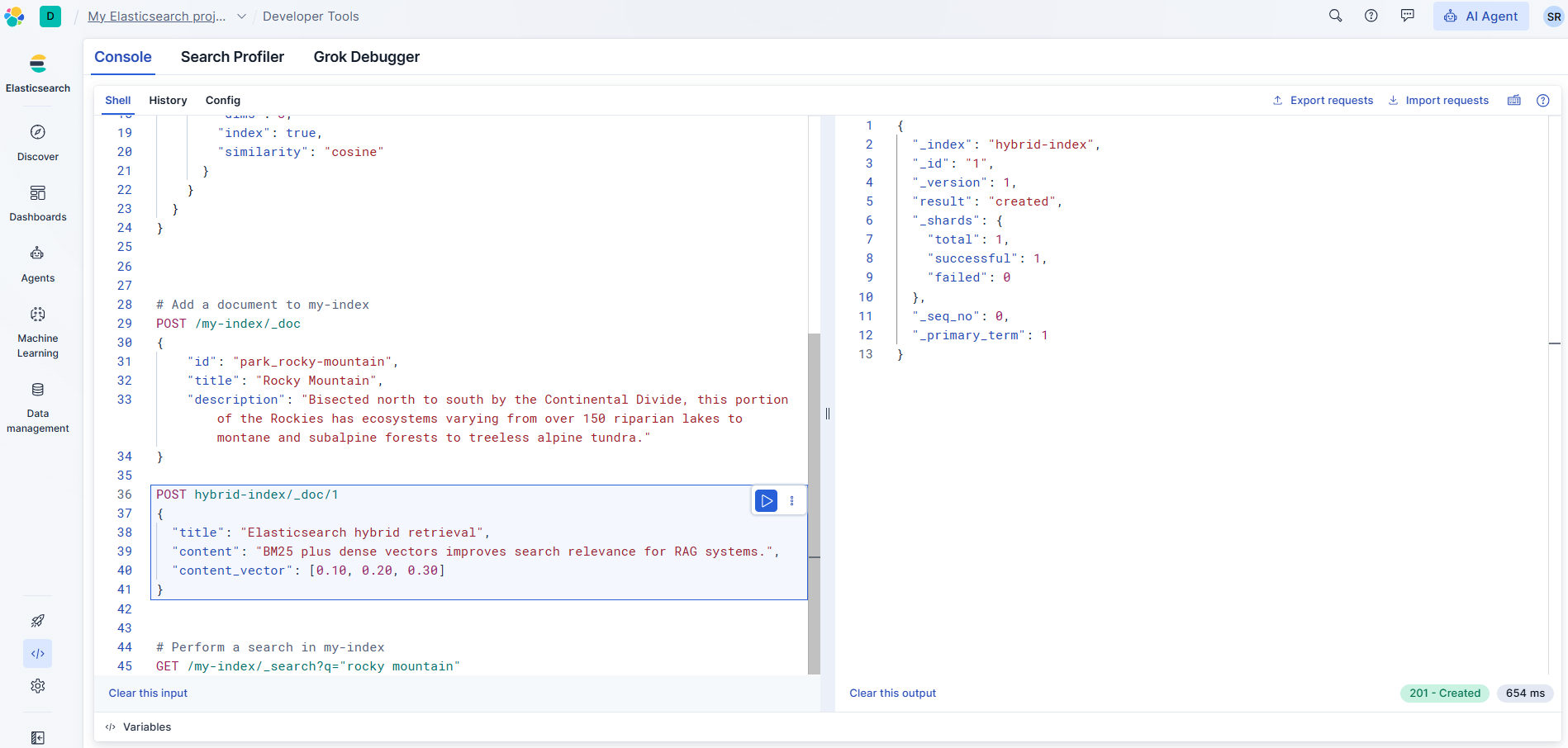
Task: Click Export requests
Action: 1323,101
